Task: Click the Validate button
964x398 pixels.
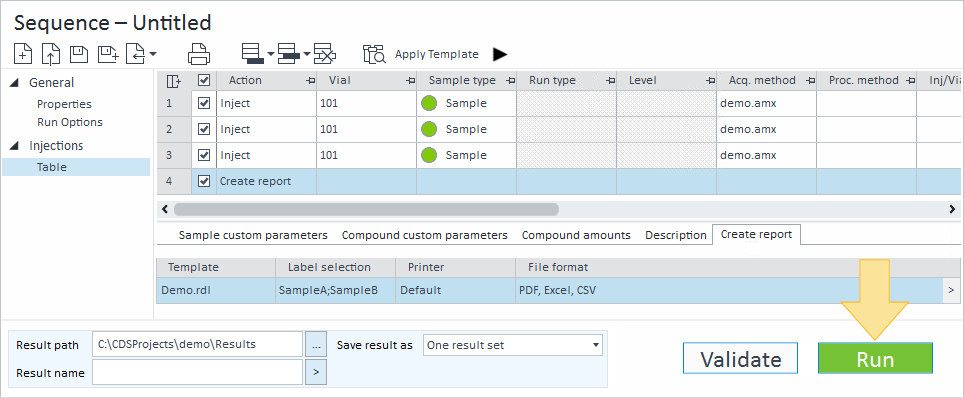Action: [x=740, y=359]
